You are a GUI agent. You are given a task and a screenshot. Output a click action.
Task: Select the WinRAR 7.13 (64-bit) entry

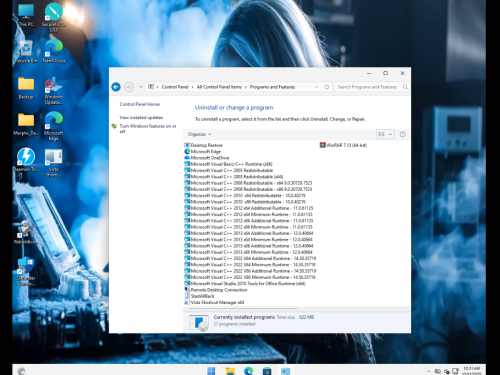click(x=343, y=145)
